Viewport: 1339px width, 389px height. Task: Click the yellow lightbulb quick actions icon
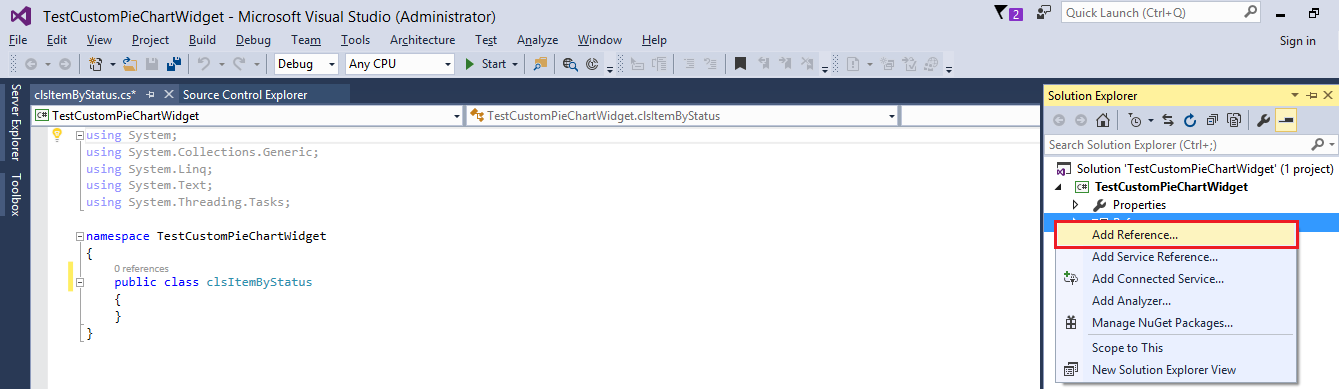pos(57,135)
